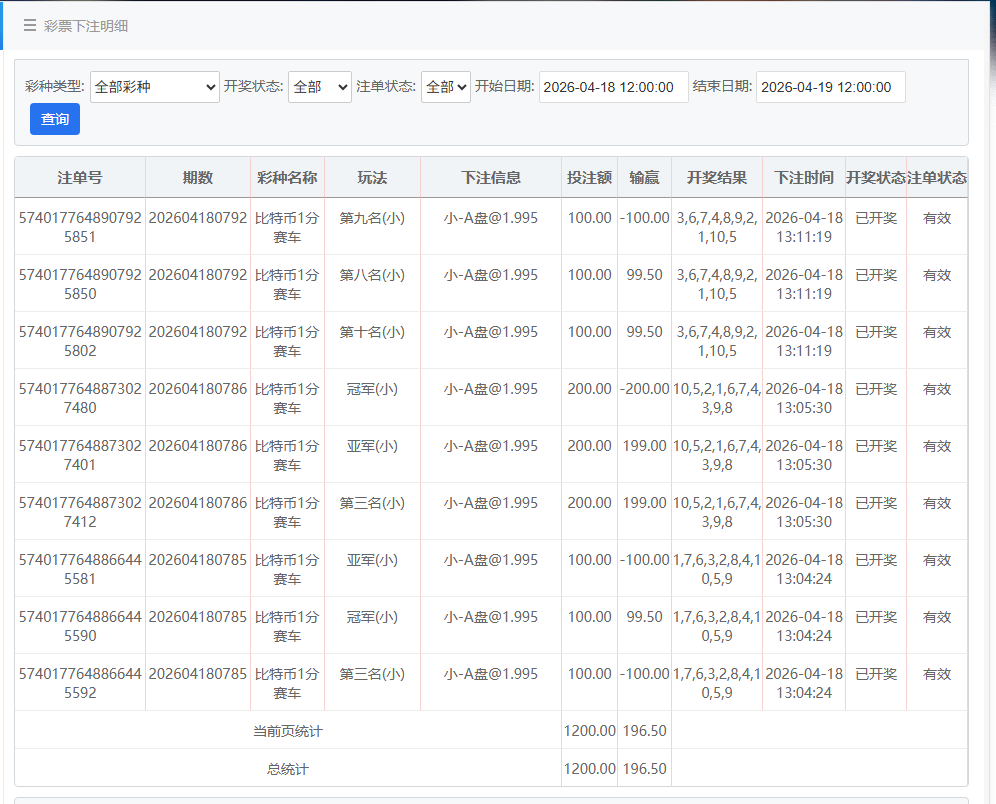996x804 pixels.
Task: Open the 彩种类型 dropdown
Action: click(x=154, y=87)
